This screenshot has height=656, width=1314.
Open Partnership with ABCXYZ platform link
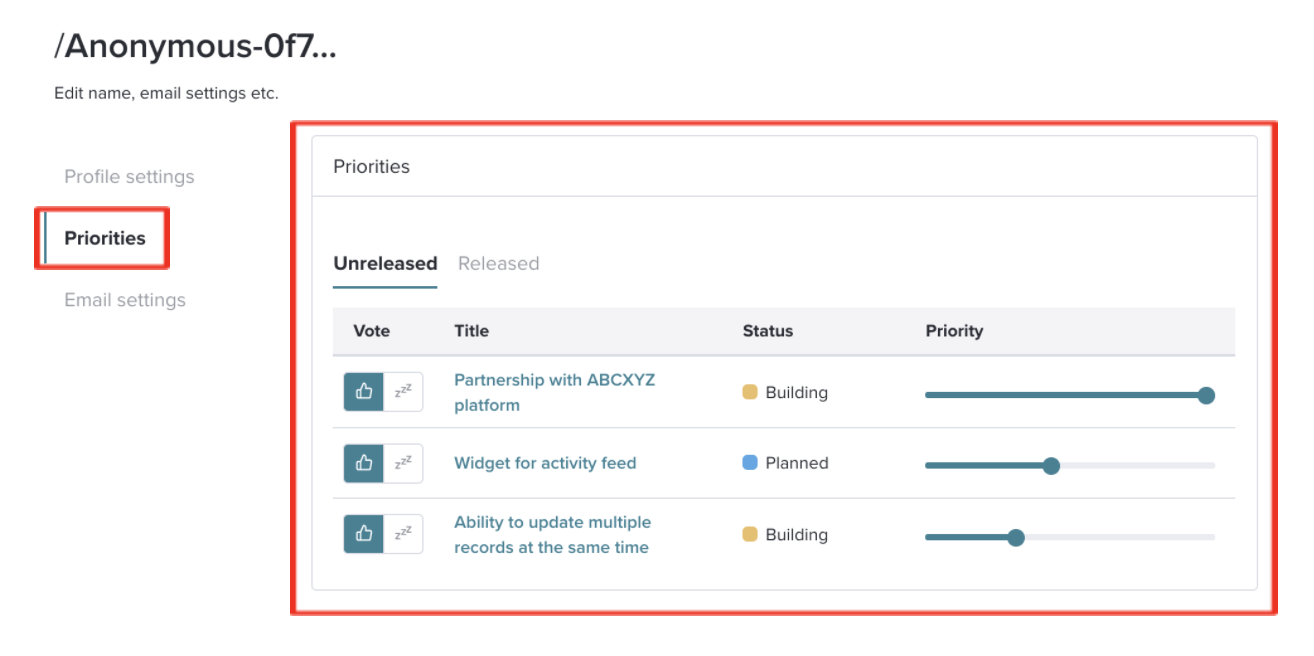tap(554, 393)
